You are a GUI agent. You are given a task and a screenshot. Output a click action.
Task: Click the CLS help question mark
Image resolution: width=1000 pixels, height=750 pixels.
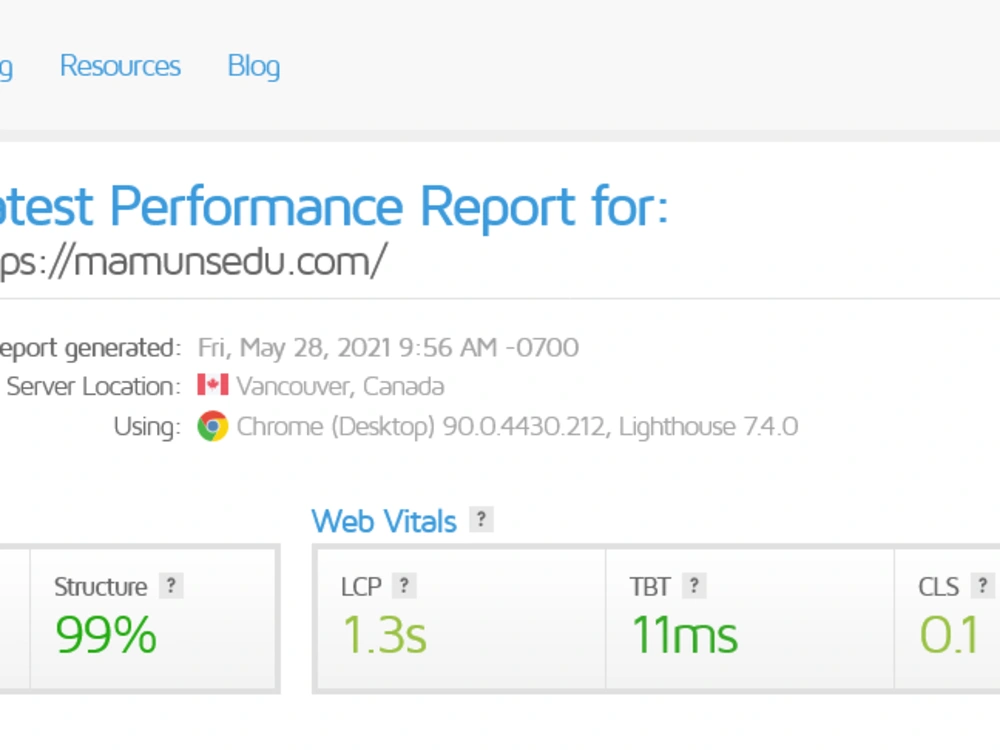(983, 585)
